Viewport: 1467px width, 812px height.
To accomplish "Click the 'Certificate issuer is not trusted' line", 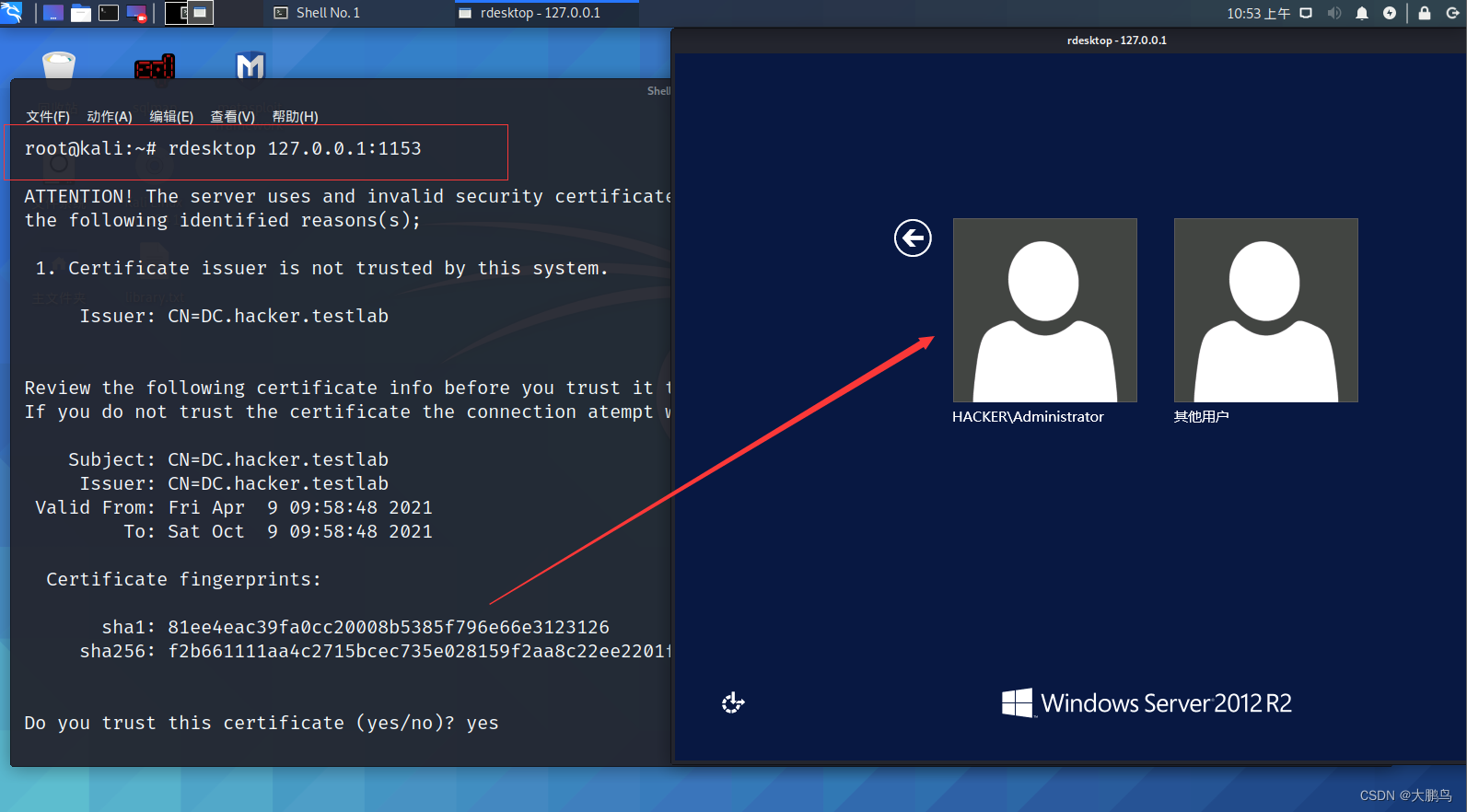I will coord(322,269).
